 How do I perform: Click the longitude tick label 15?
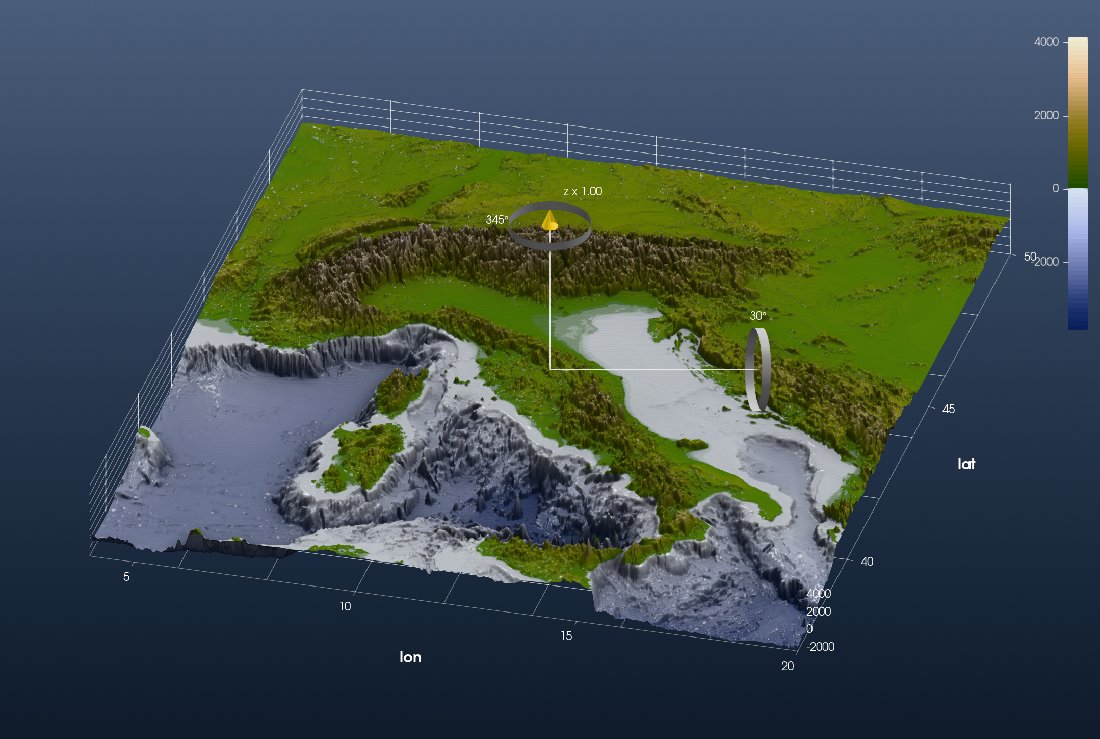click(x=565, y=636)
